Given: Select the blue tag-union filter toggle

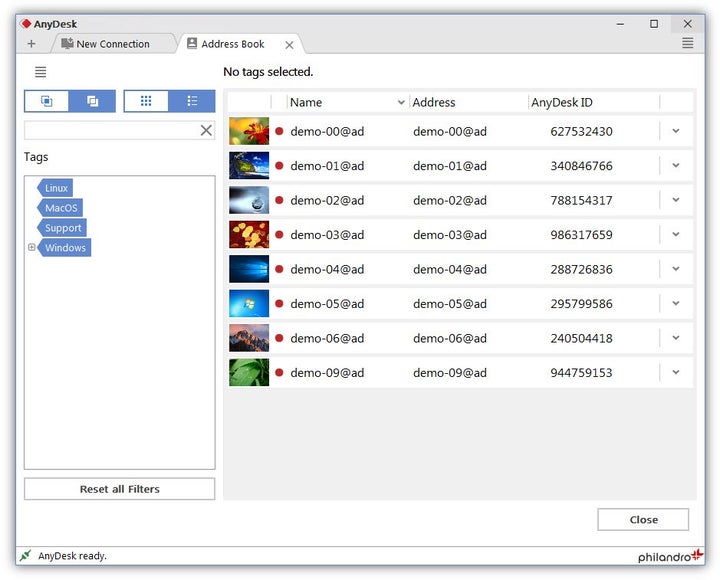Looking at the screenshot, I should coord(92,101).
